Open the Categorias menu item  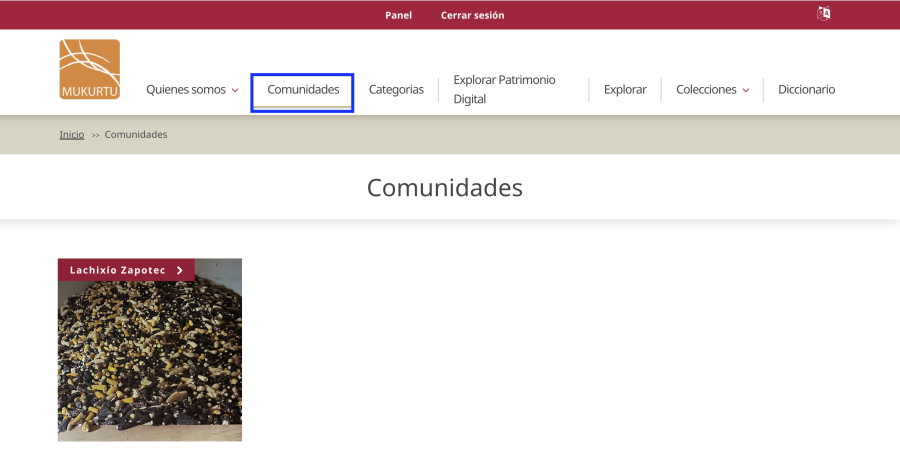pos(396,90)
